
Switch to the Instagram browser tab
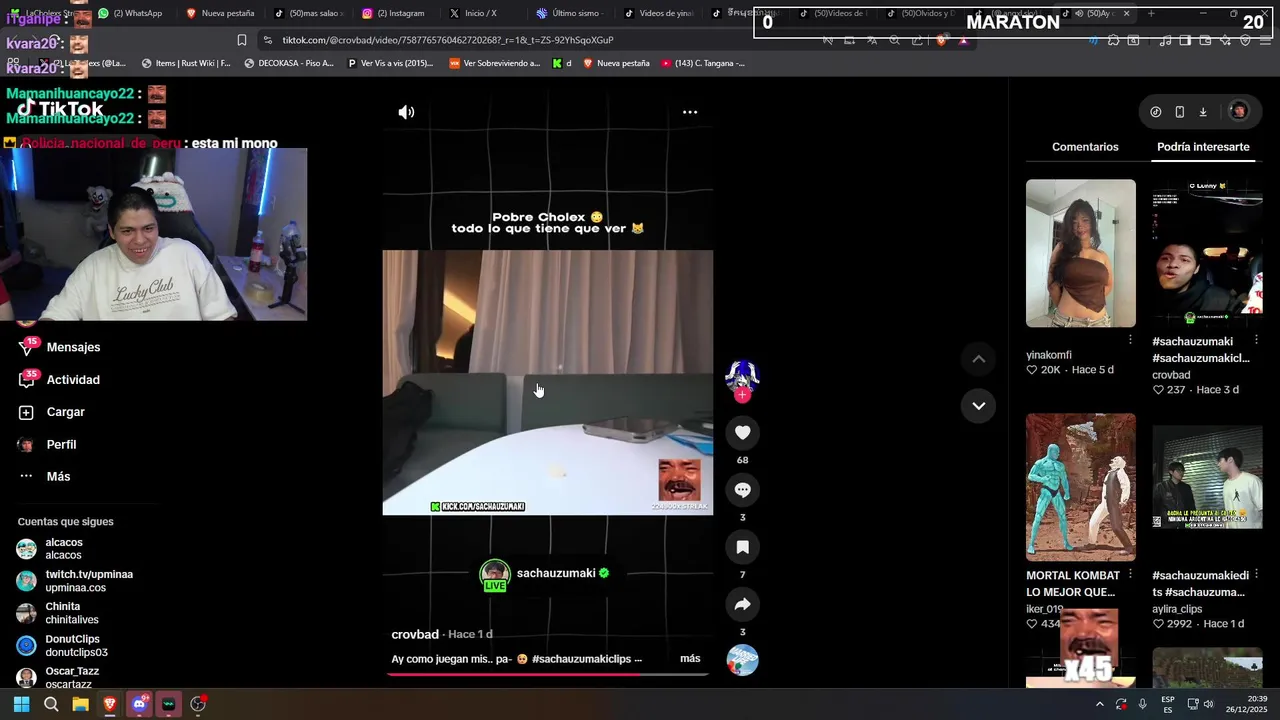pos(393,13)
